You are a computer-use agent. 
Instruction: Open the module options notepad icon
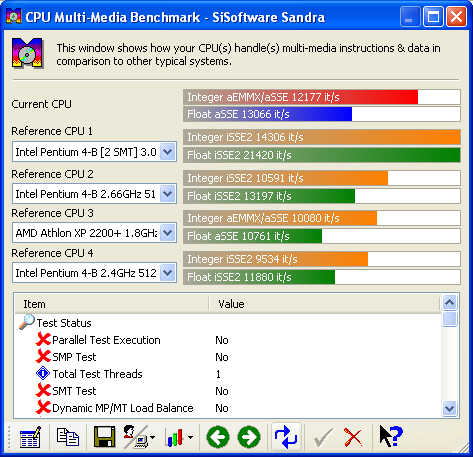(30, 437)
